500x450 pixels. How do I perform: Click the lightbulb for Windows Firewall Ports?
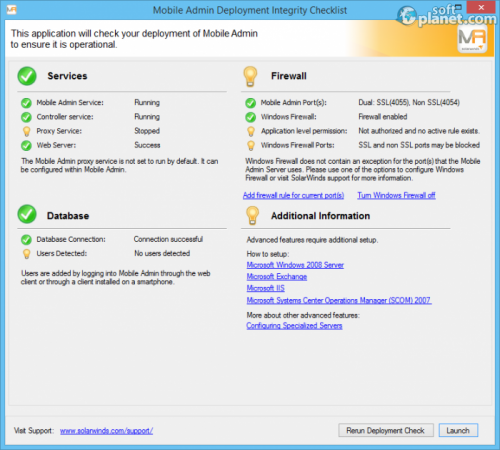tap(251, 146)
